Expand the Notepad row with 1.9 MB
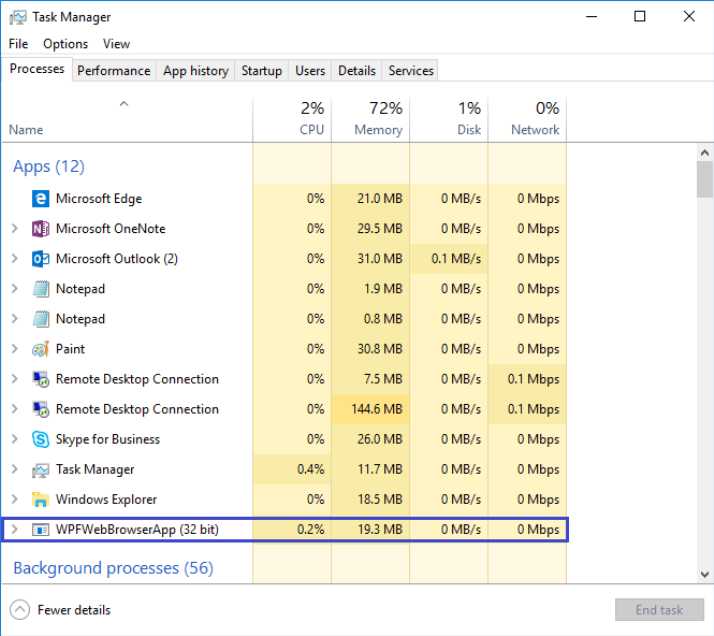714x636 pixels. (x=15, y=289)
